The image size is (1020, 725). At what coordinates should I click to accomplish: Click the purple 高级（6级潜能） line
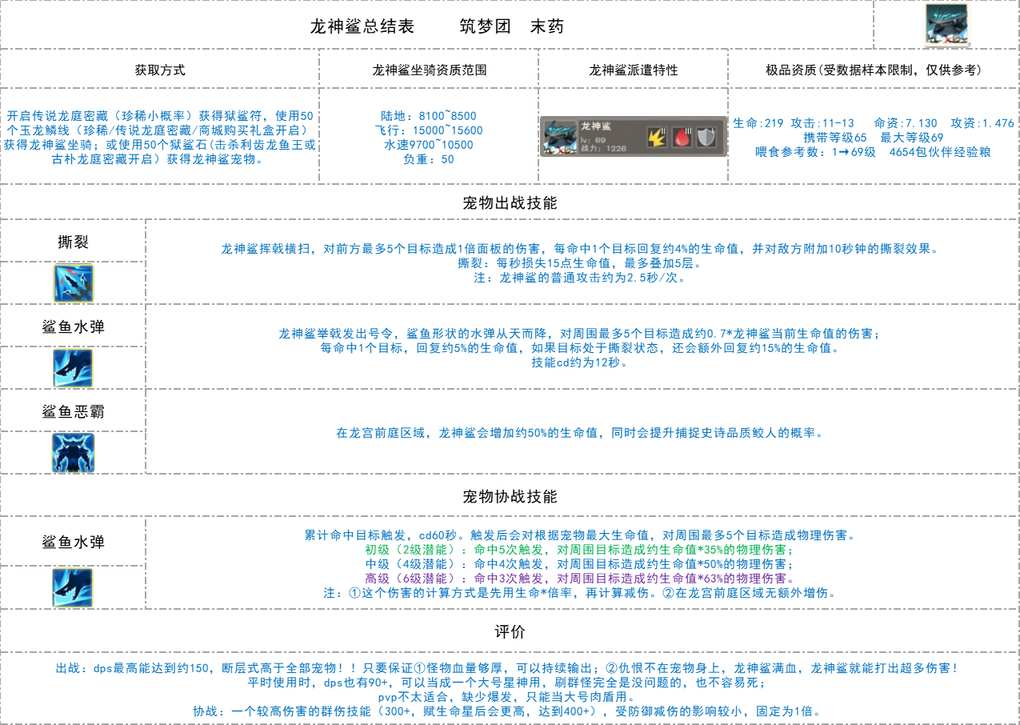point(580,578)
